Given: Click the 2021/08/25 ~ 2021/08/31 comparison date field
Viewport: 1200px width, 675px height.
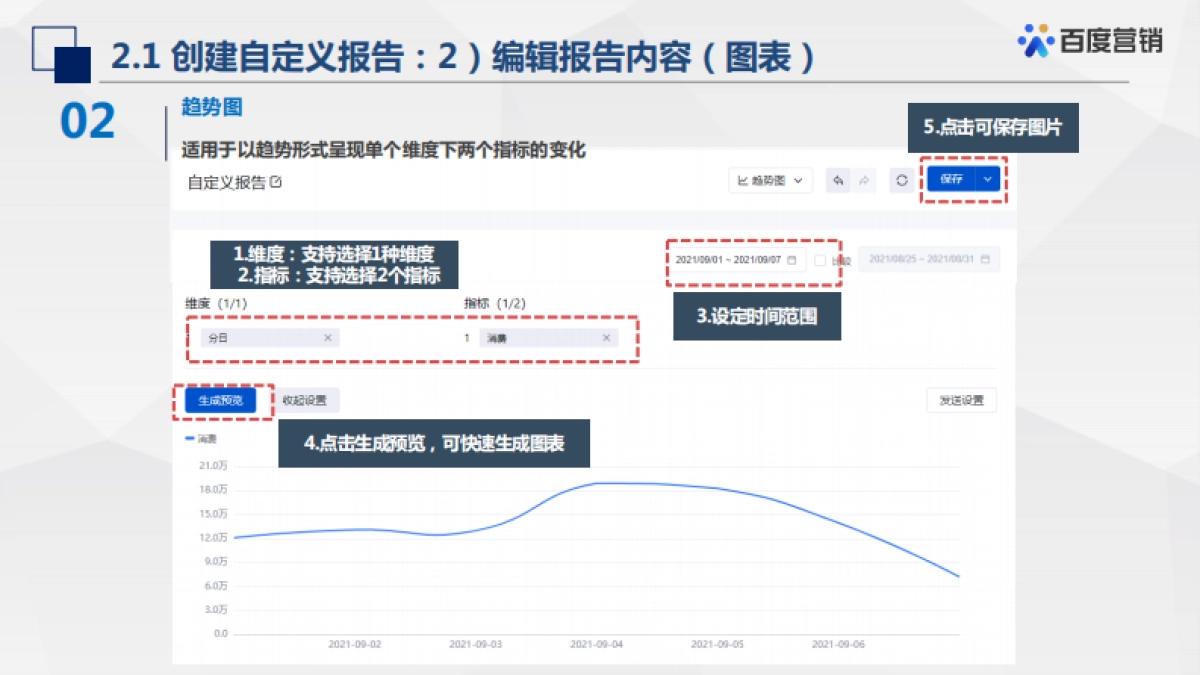Looking at the screenshot, I should 920,260.
